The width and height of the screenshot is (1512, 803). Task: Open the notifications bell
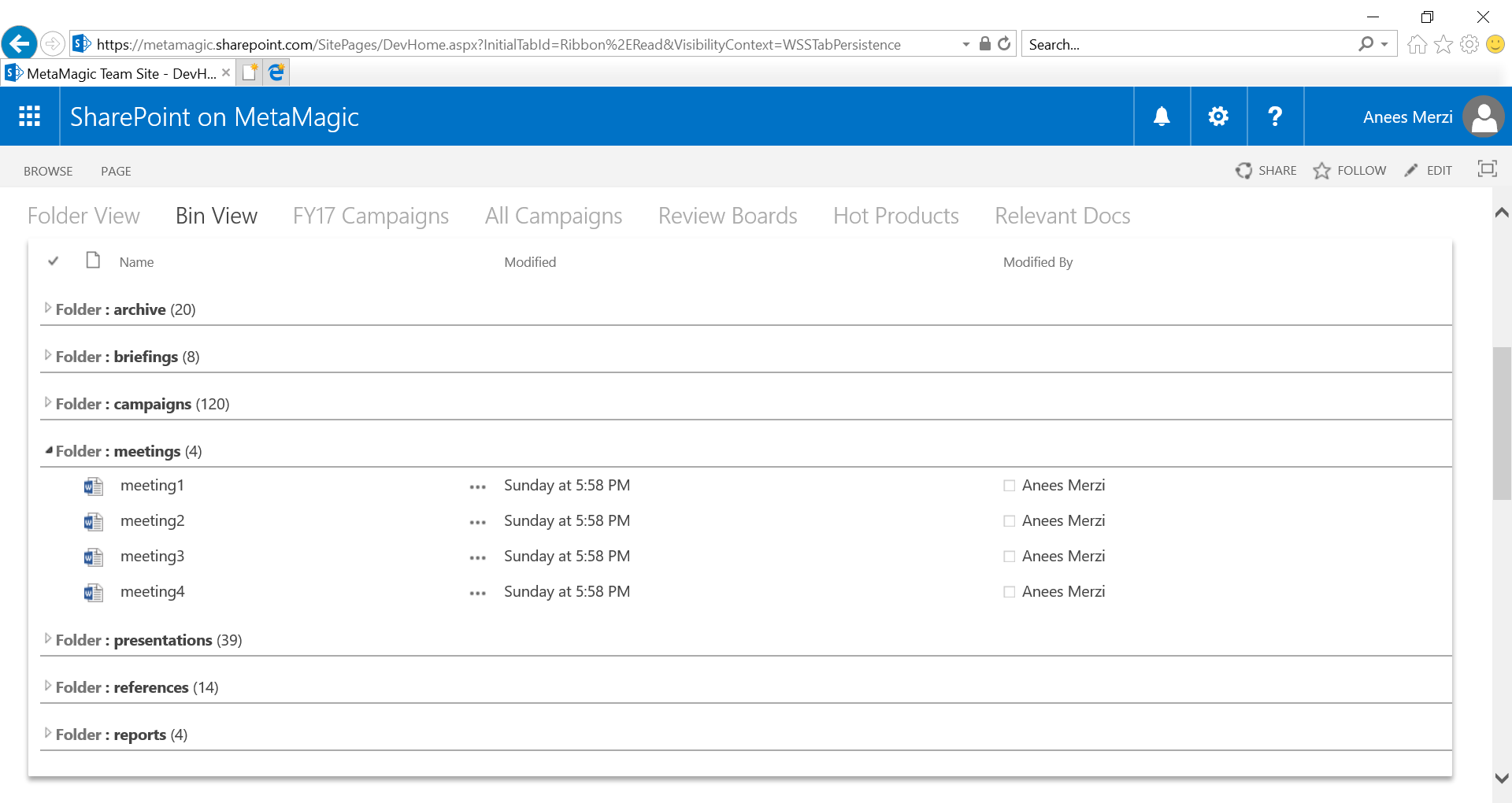point(1162,117)
